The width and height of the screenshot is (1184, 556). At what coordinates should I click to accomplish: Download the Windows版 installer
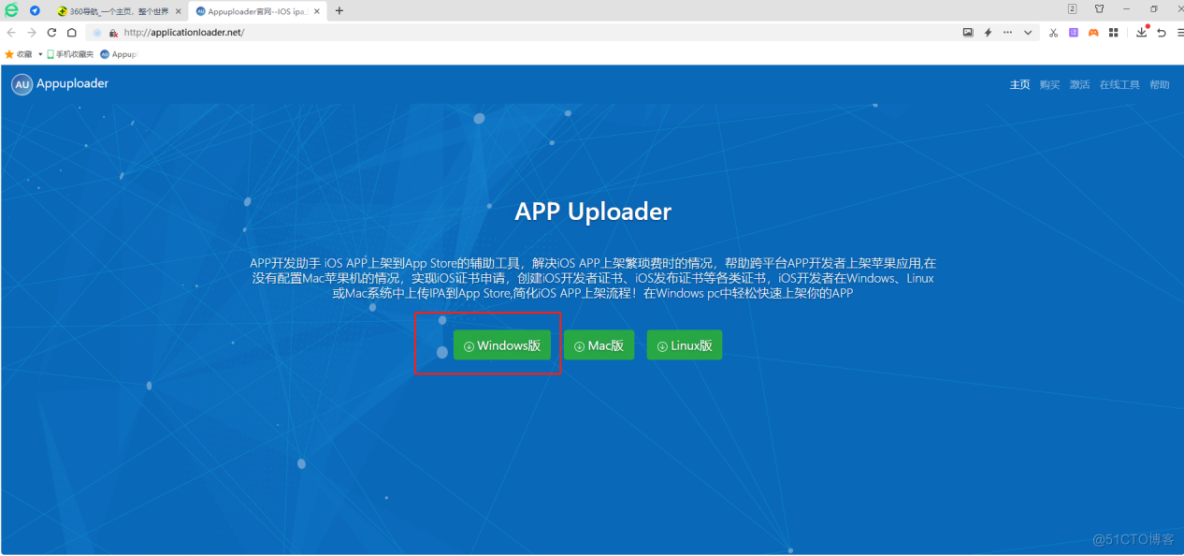pyautogui.click(x=502, y=345)
